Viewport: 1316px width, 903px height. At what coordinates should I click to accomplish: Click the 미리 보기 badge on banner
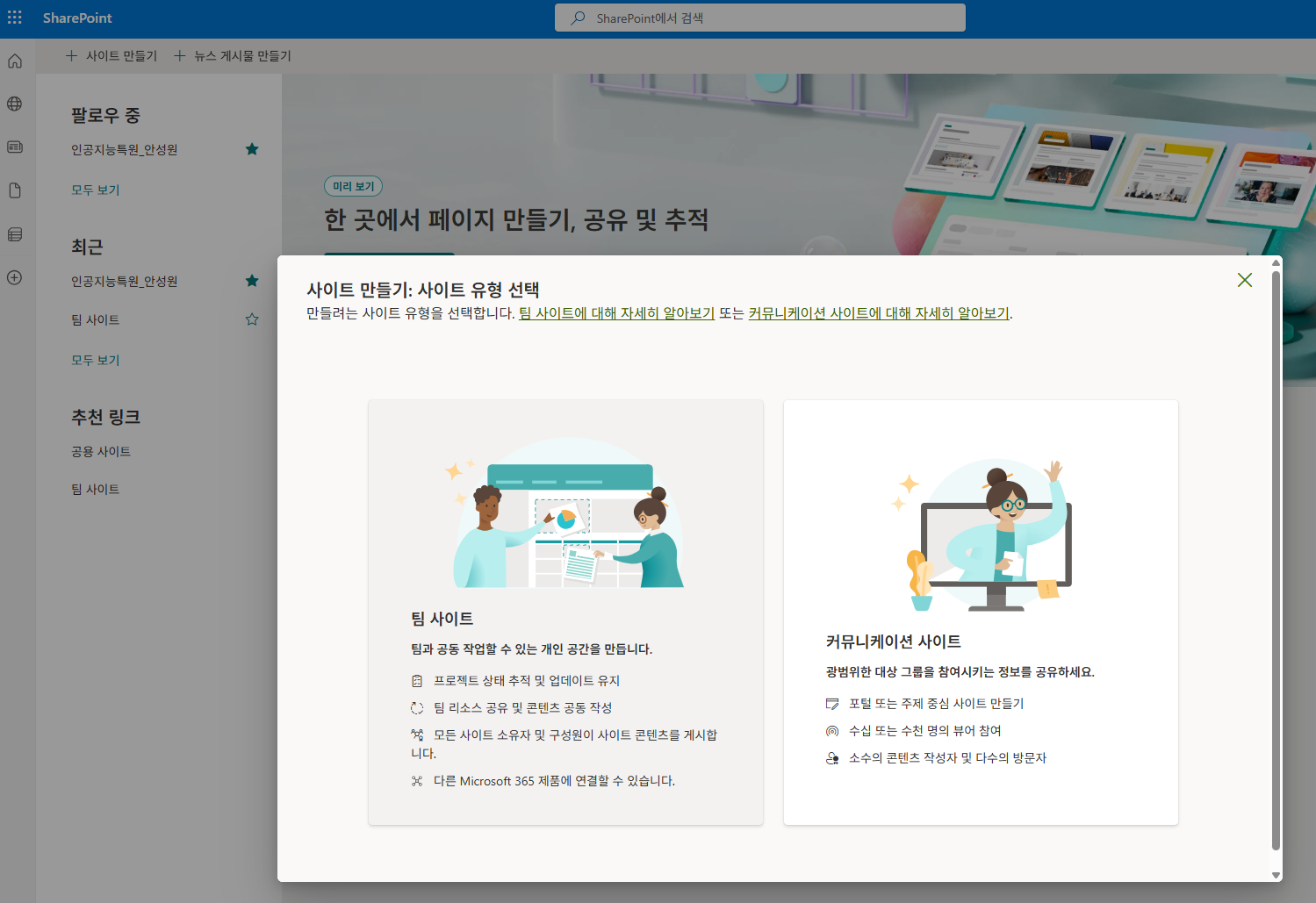pyautogui.click(x=354, y=186)
